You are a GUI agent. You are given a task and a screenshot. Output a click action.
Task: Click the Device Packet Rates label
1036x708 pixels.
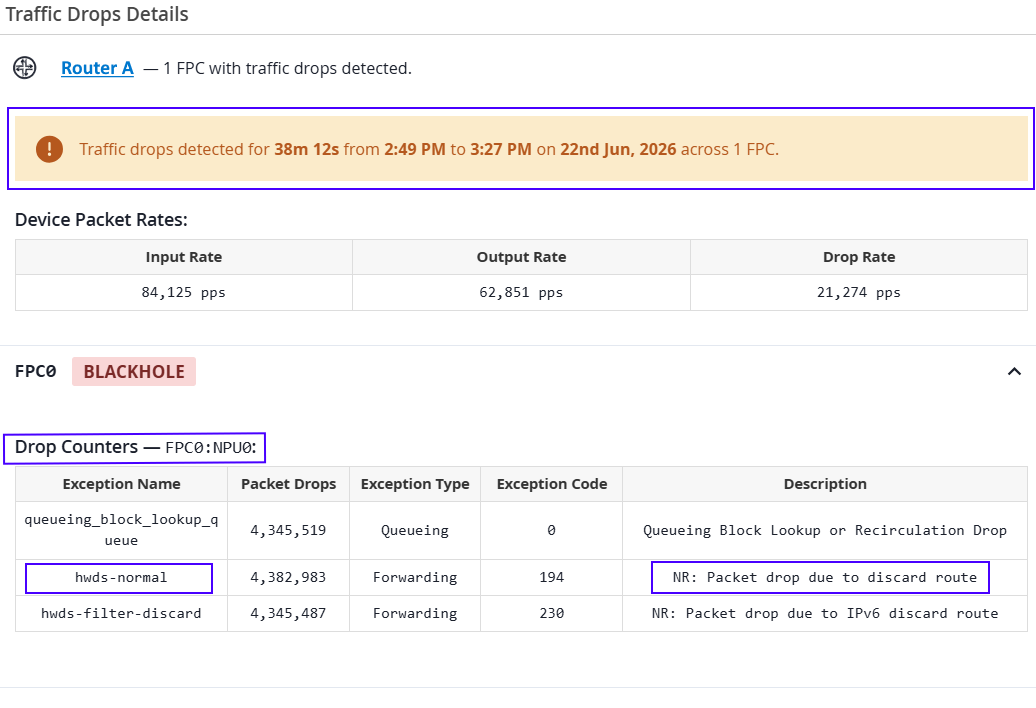tap(101, 220)
